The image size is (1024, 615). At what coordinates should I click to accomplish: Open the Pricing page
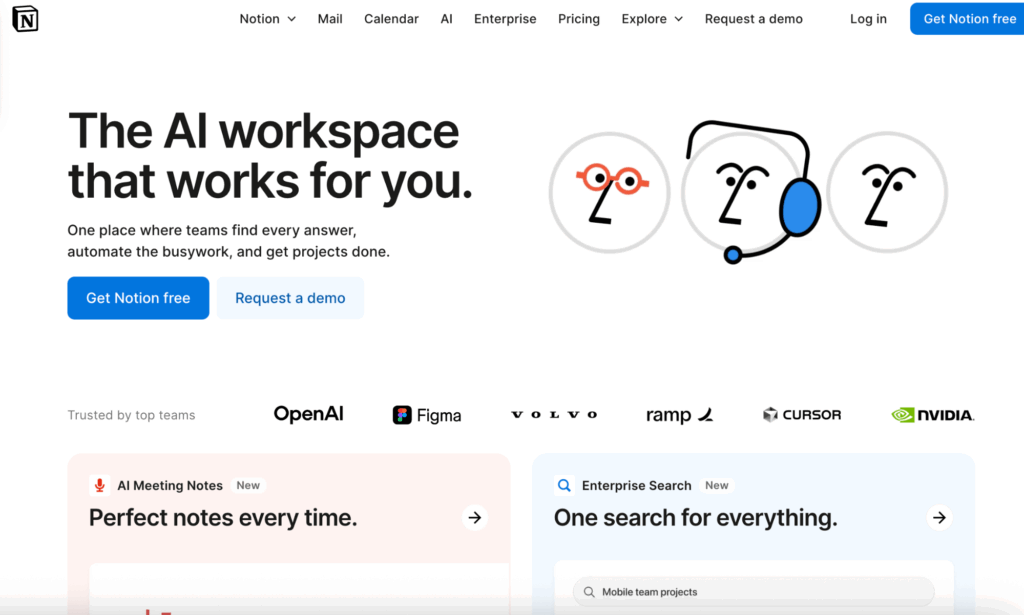[579, 19]
